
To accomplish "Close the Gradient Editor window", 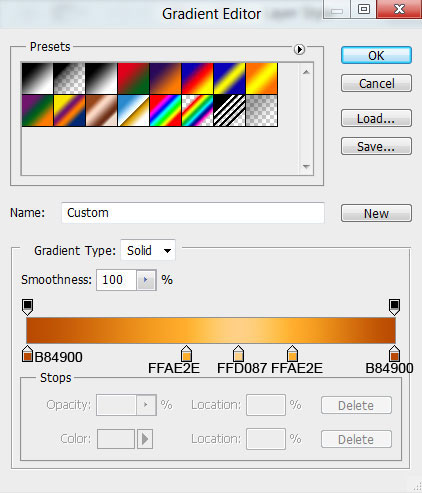I will click(399, 9).
